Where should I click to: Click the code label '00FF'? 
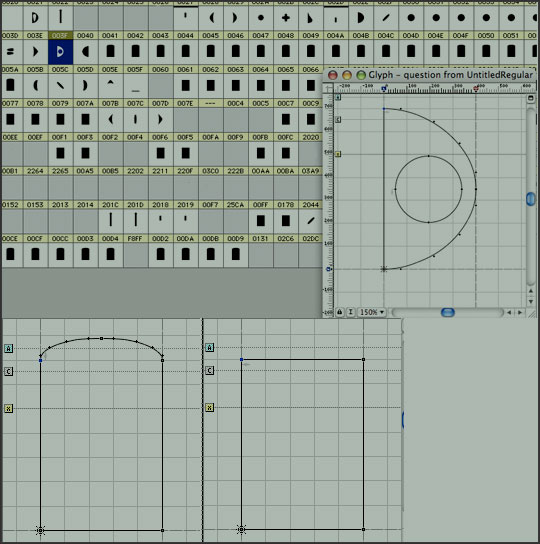pos(260,205)
